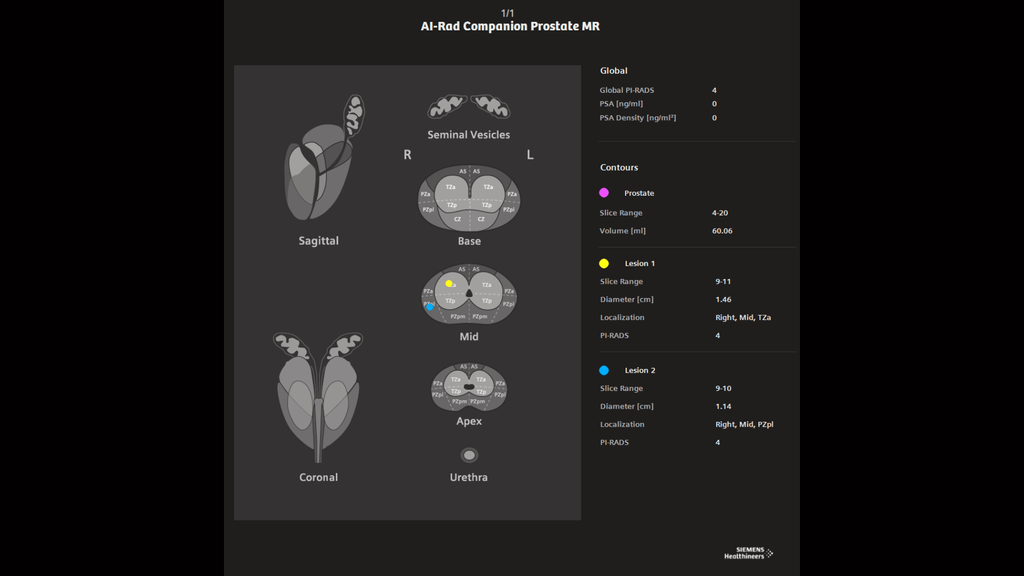
Task: Click the AI-Rad Companion Prostate MR title
Action: [x=512, y=26]
